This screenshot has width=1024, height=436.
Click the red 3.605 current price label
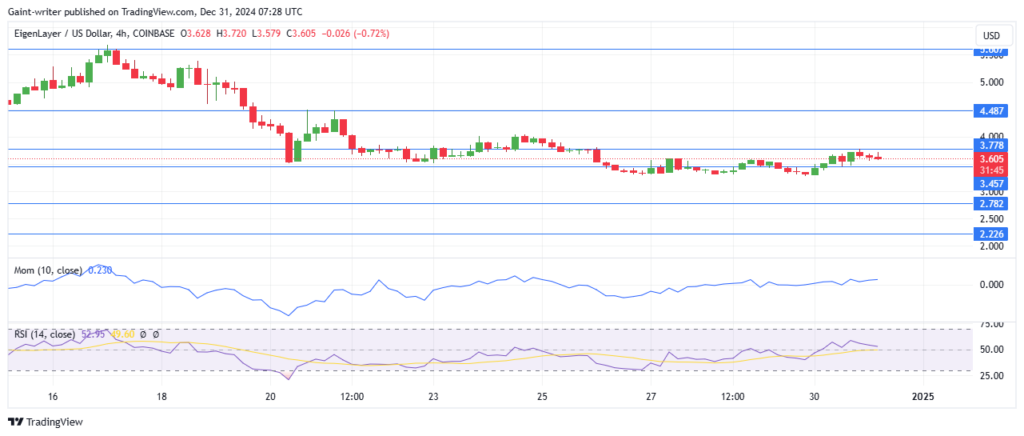[x=990, y=159]
